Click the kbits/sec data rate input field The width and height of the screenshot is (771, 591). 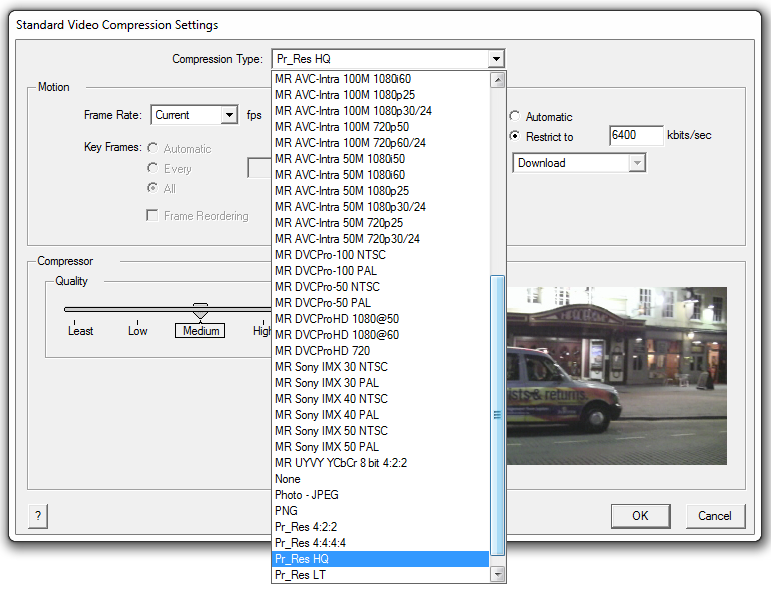point(636,136)
